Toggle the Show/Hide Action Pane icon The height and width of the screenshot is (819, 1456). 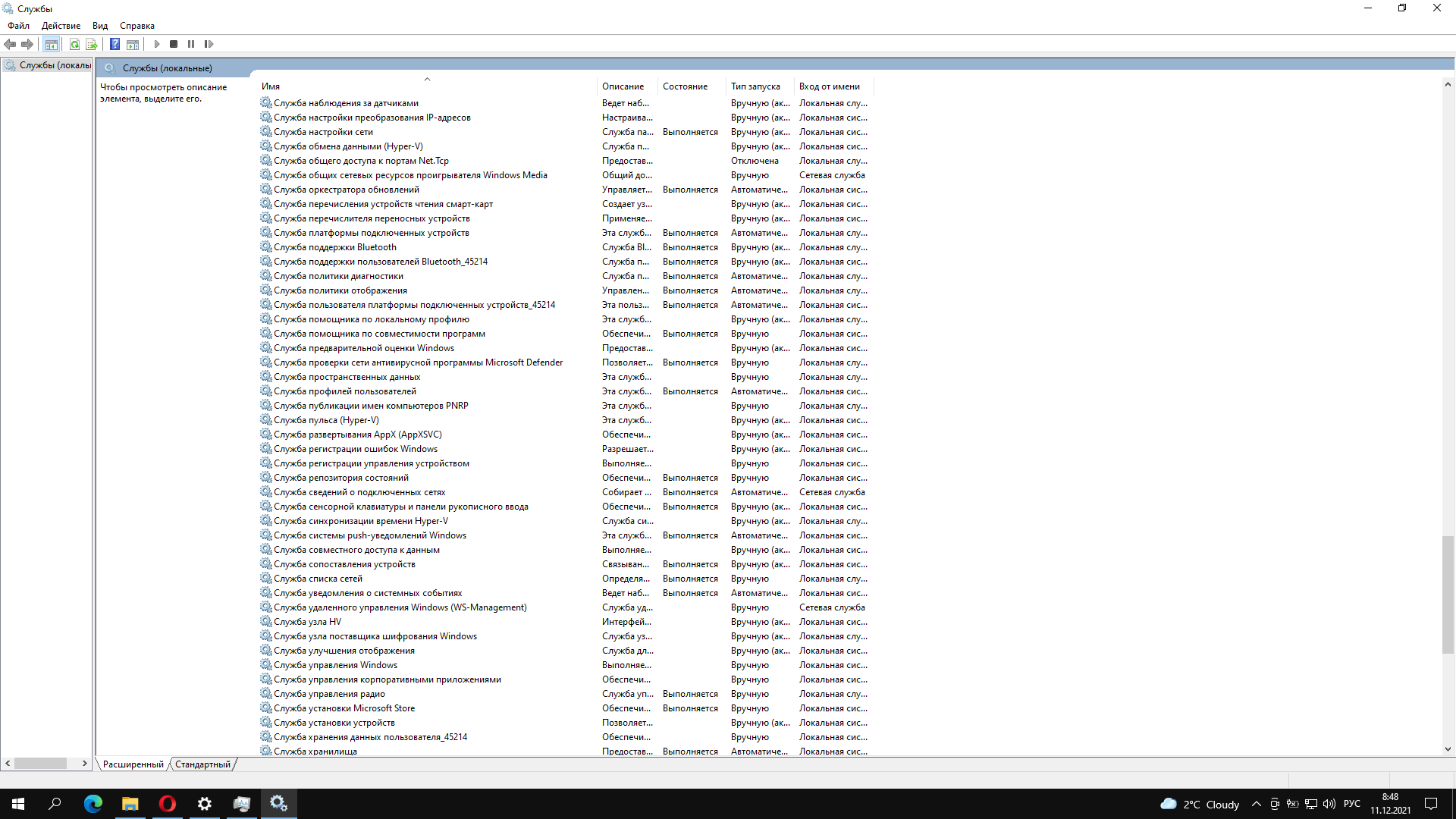click(x=133, y=44)
